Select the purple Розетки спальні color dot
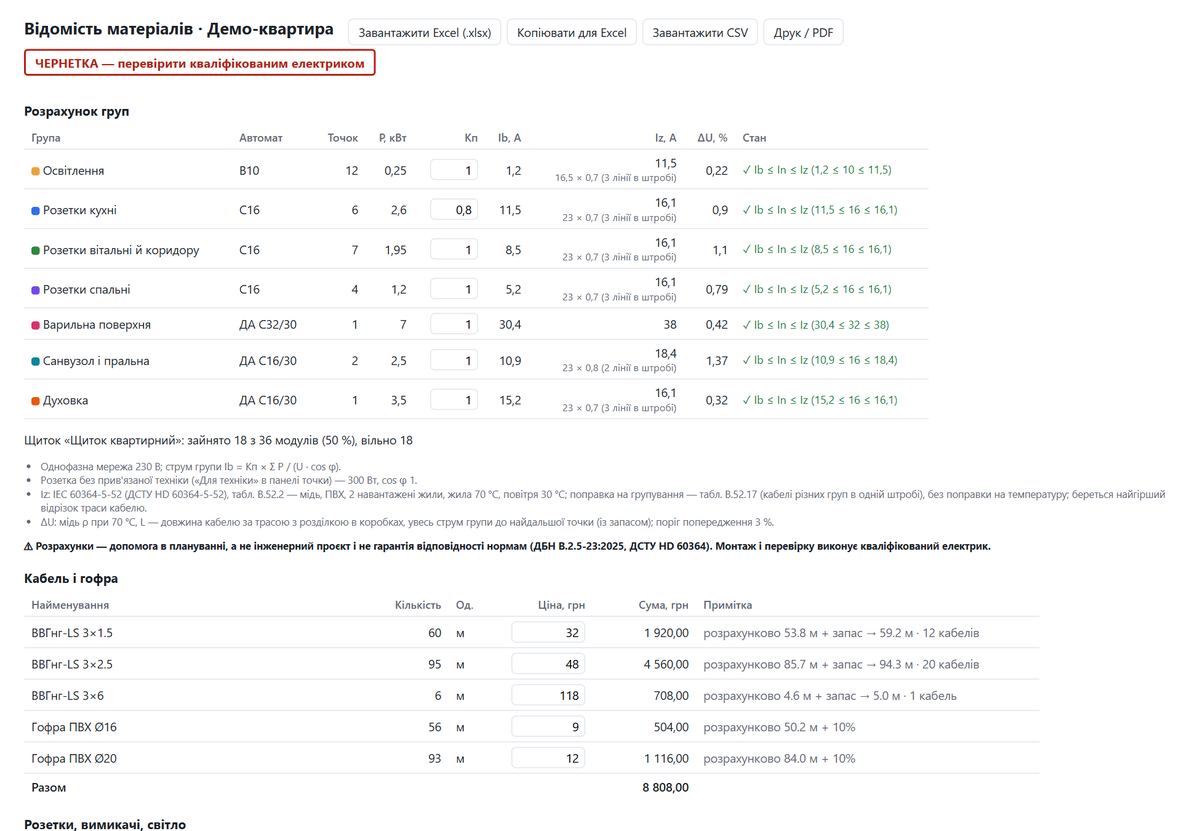The image size is (1200, 831). [36, 290]
